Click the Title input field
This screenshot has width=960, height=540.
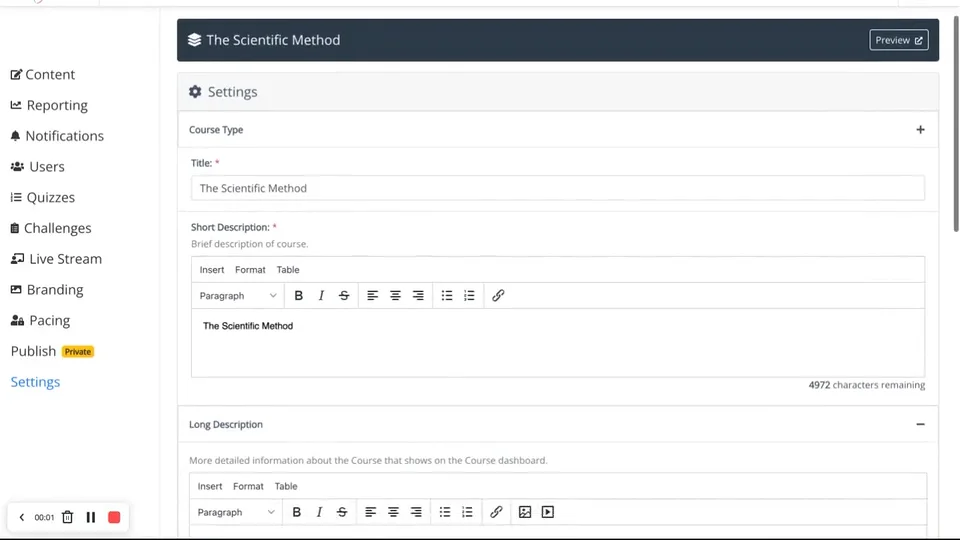[x=558, y=188]
